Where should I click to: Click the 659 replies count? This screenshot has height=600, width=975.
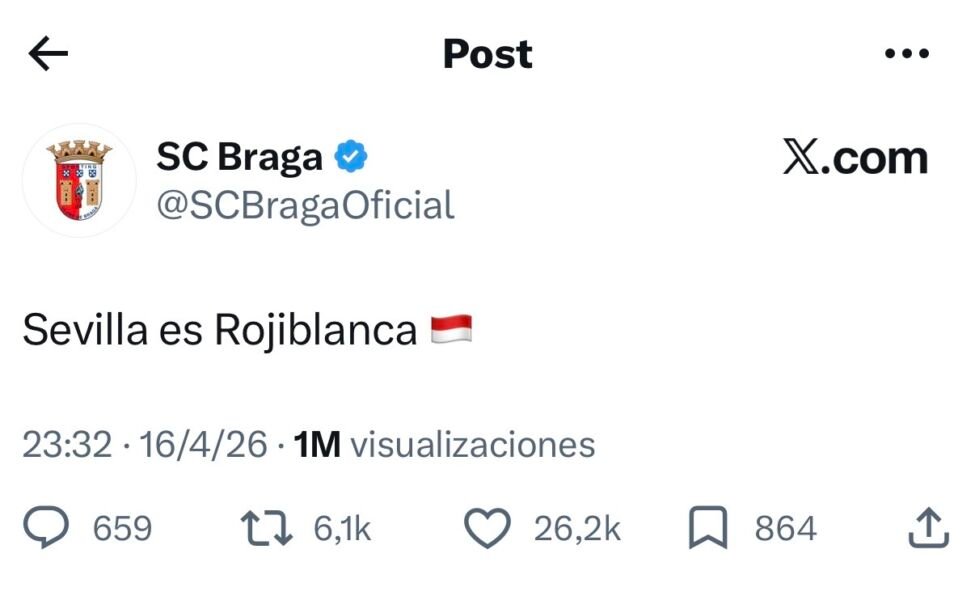122,529
